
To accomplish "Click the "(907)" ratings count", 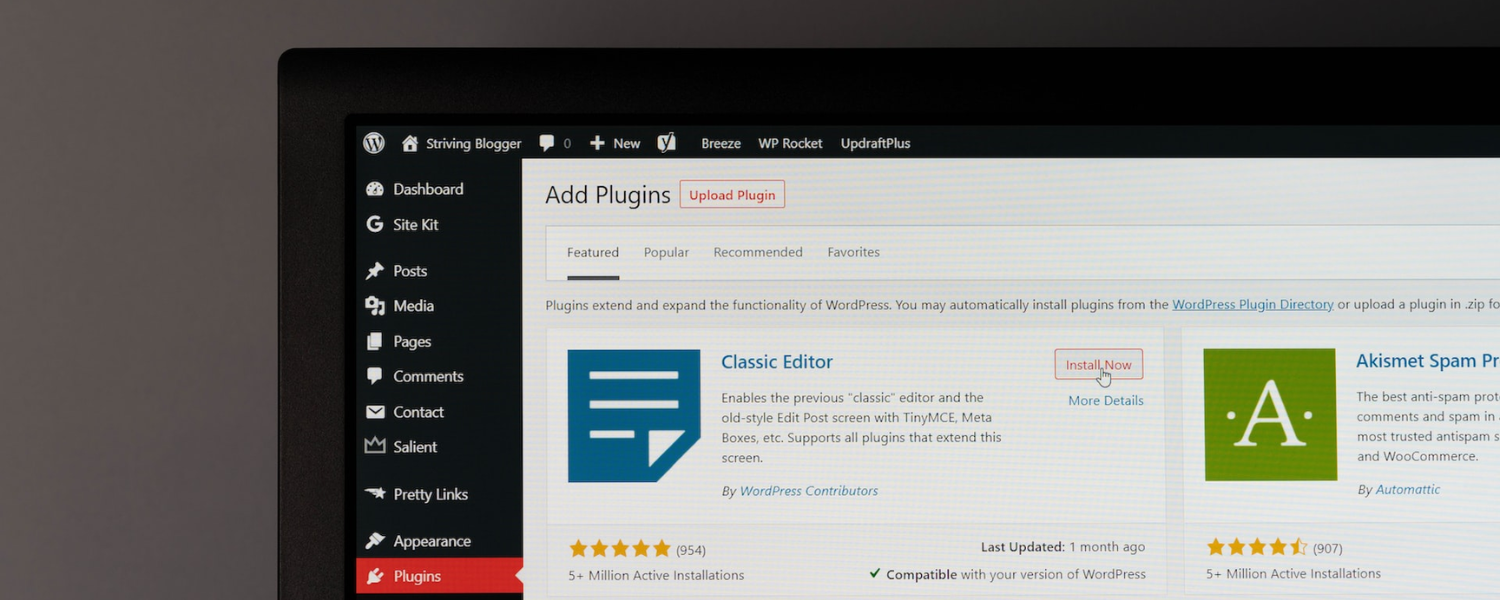I will [1327, 548].
